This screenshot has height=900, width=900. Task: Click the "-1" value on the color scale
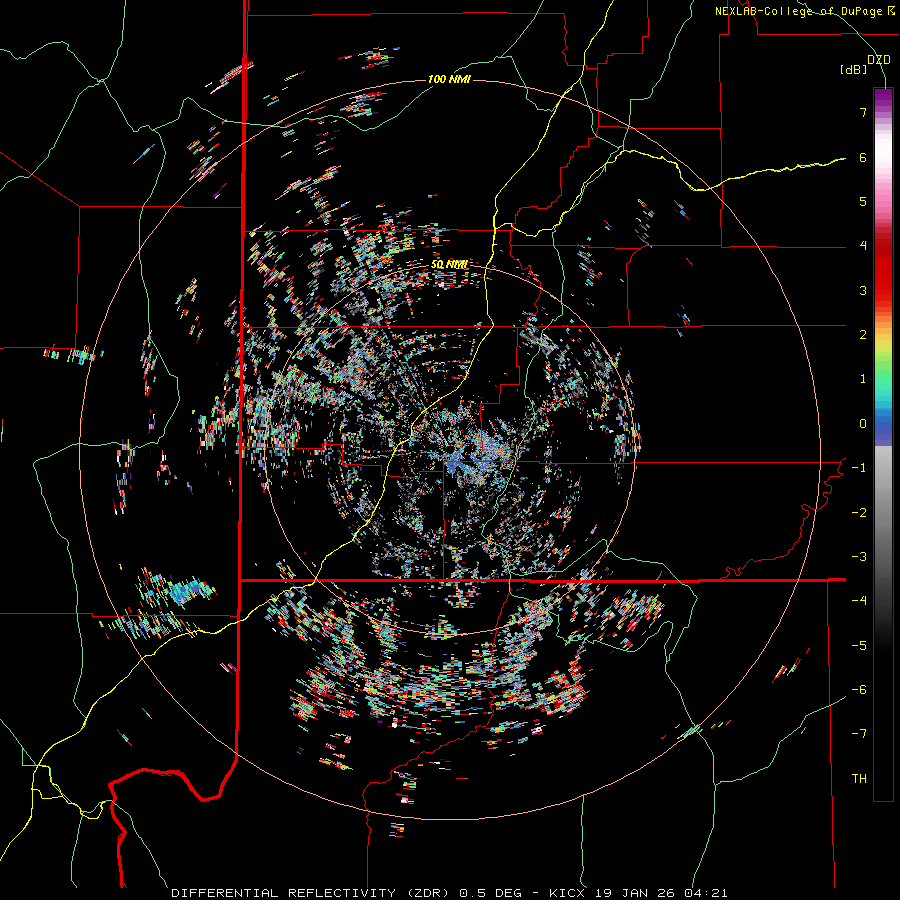(859, 468)
